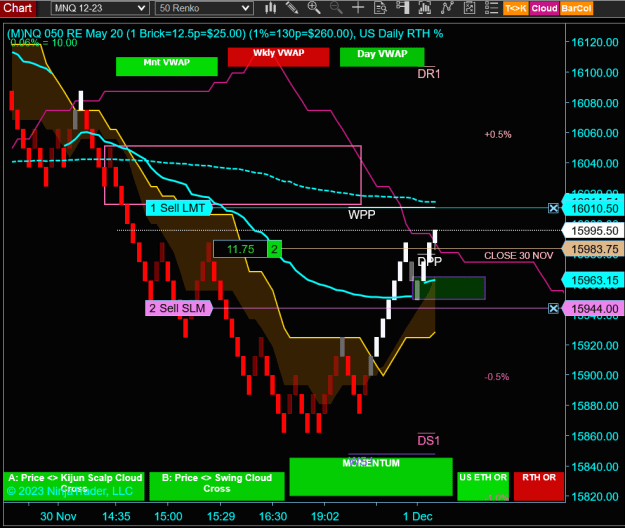This screenshot has width=625, height=528.
Task: Select the crosshair cursor icon
Action: [x=358, y=8]
